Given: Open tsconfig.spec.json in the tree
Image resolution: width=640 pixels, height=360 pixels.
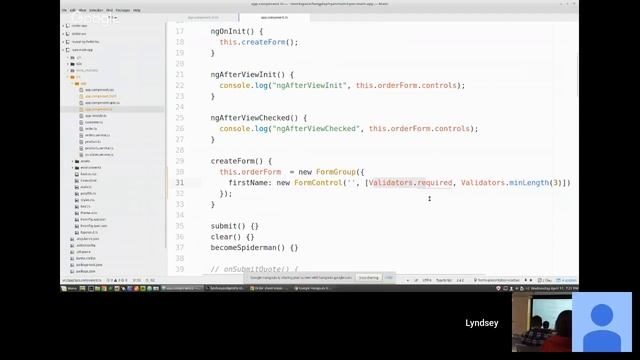Looking at the screenshot, I should 94,226.
